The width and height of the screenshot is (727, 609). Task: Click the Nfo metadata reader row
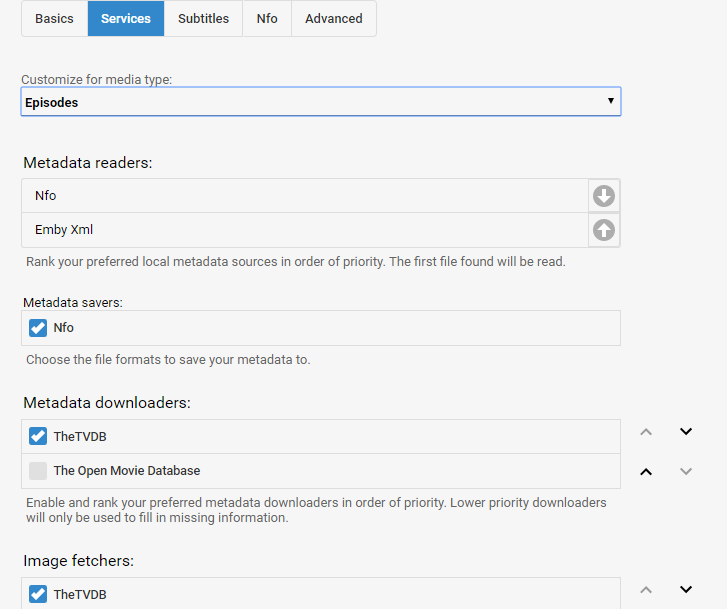pos(300,196)
